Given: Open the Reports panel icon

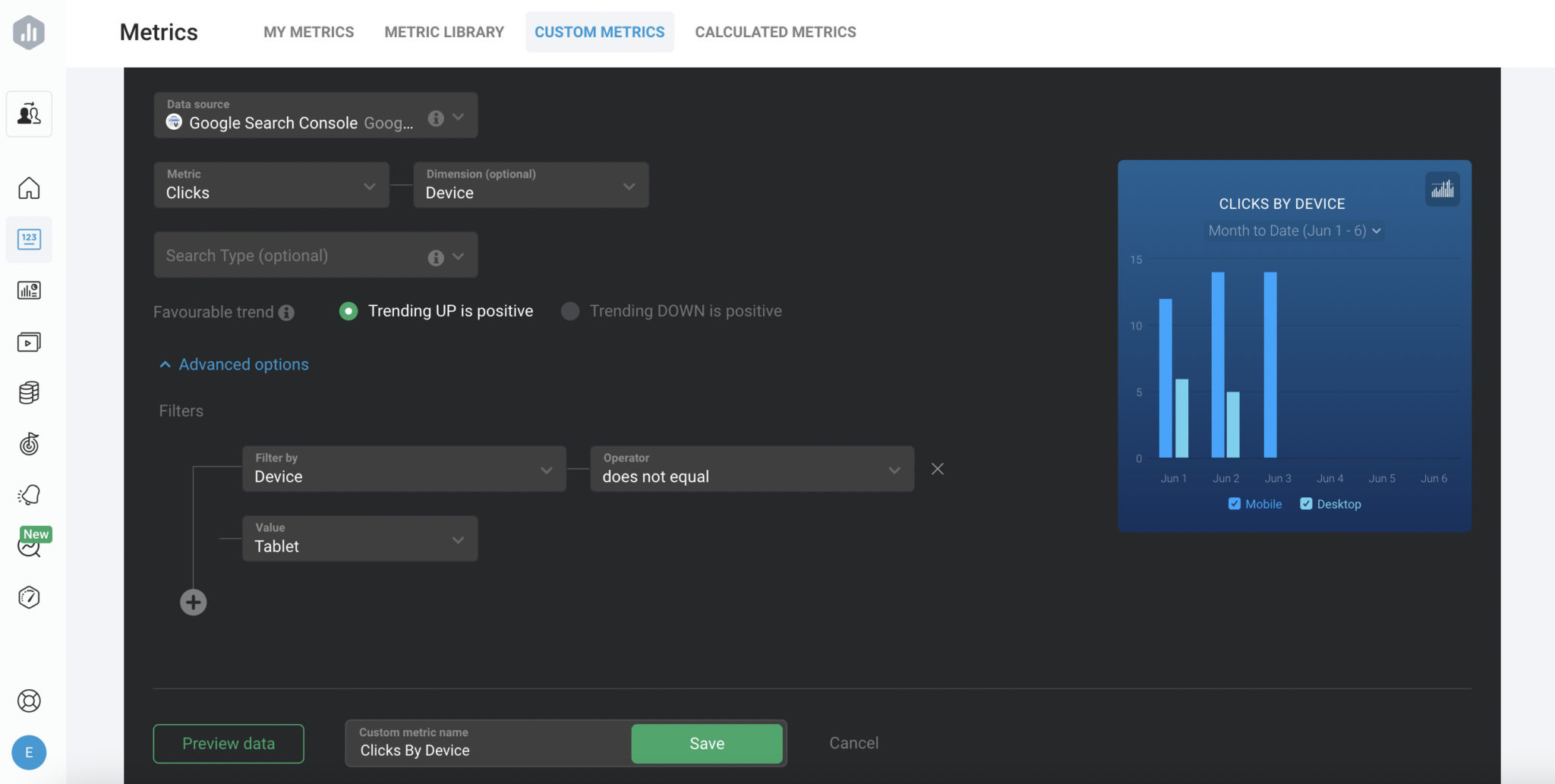Looking at the screenshot, I should click(29, 290).
